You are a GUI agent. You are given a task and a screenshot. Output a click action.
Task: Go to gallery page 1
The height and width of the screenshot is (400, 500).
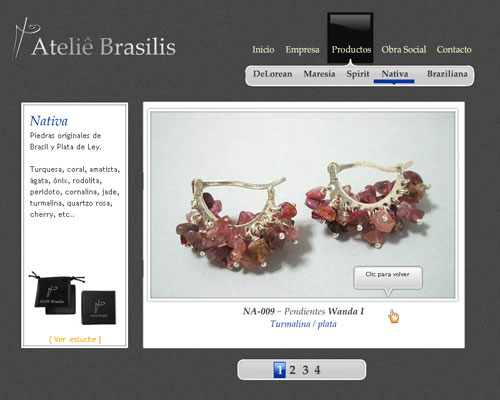(280, 370)
